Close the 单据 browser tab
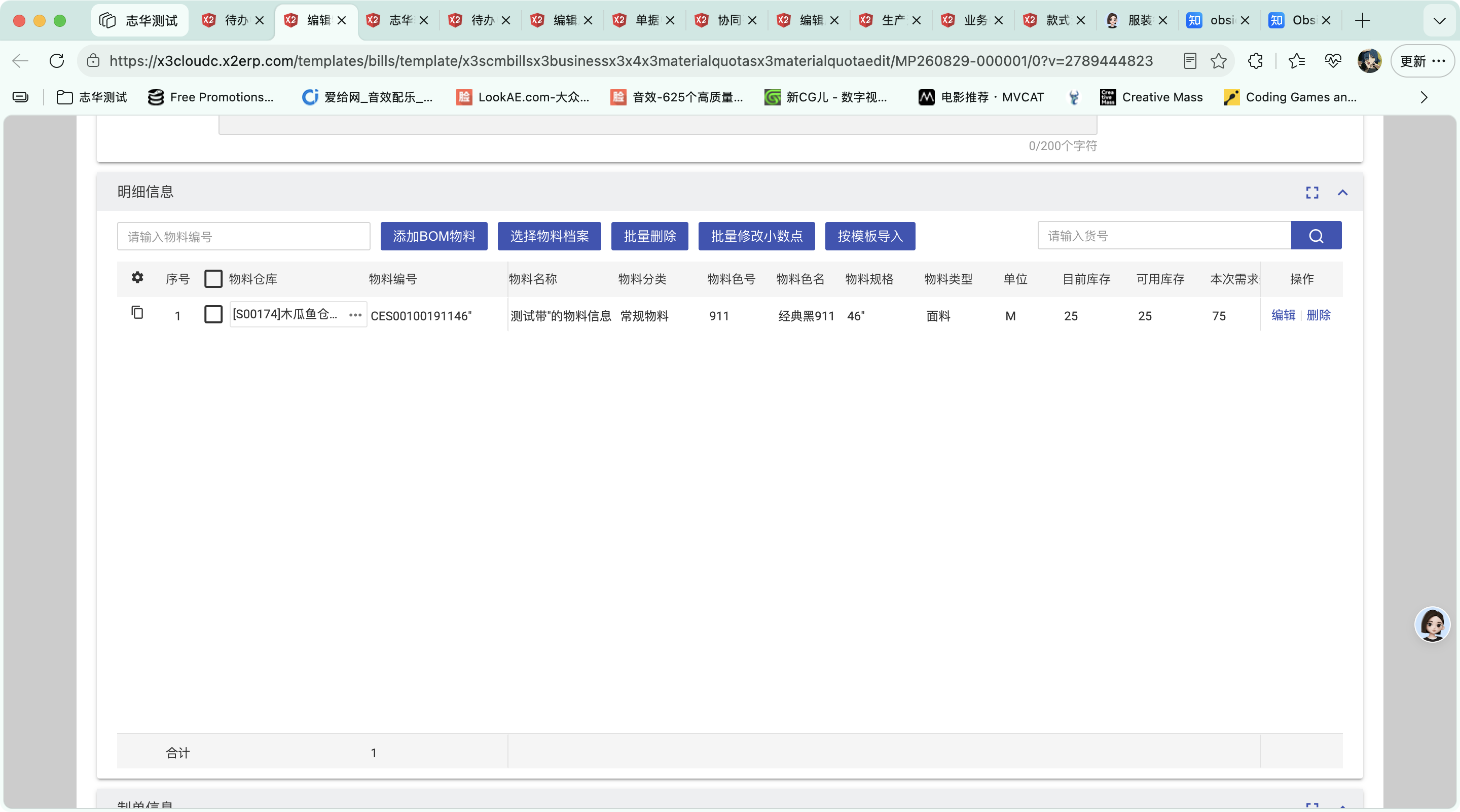Screen dimensions: 1460x812 [x=671, y=20]
